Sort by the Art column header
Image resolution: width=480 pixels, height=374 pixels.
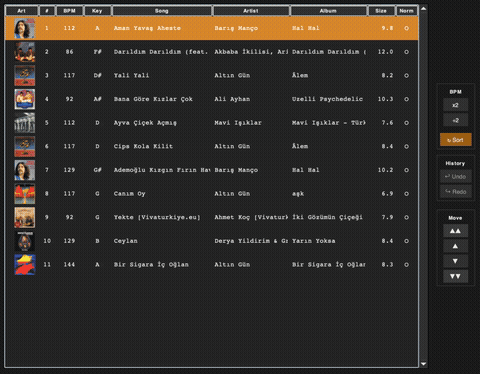click(21, 11)
